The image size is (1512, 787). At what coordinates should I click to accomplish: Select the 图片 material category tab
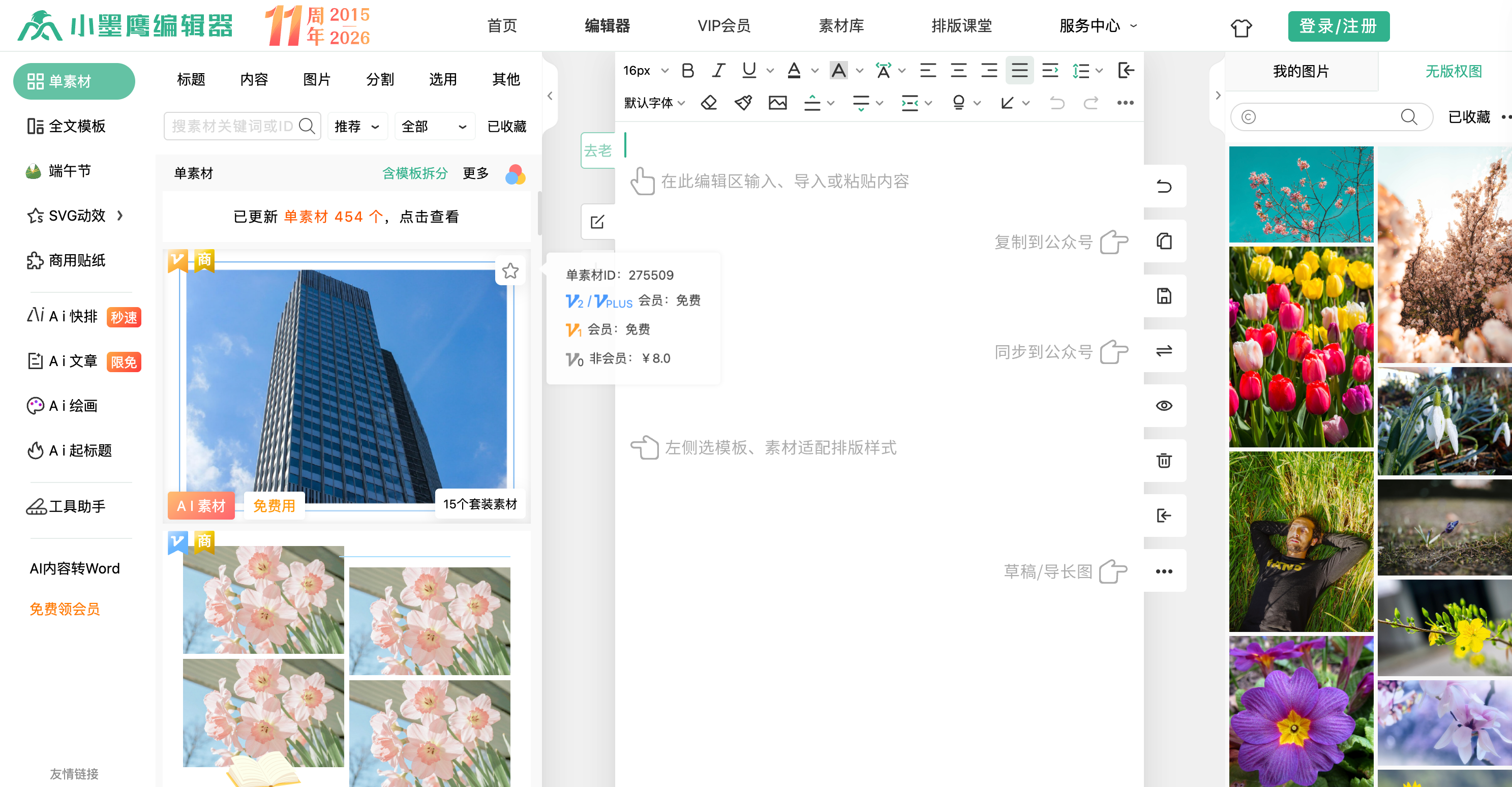(317, 79)
